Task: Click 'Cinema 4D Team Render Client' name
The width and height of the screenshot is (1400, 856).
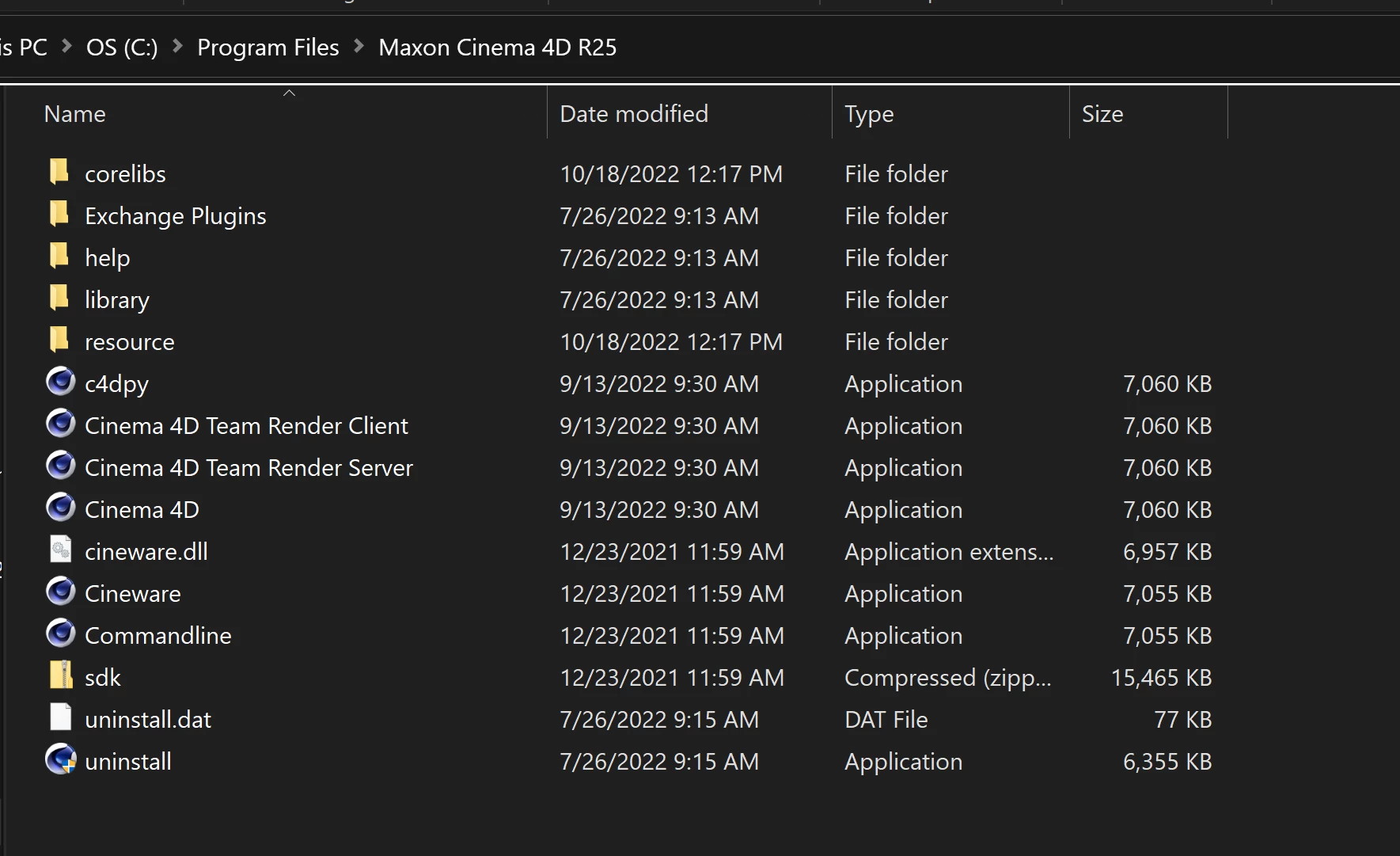Action: point(246,426)
